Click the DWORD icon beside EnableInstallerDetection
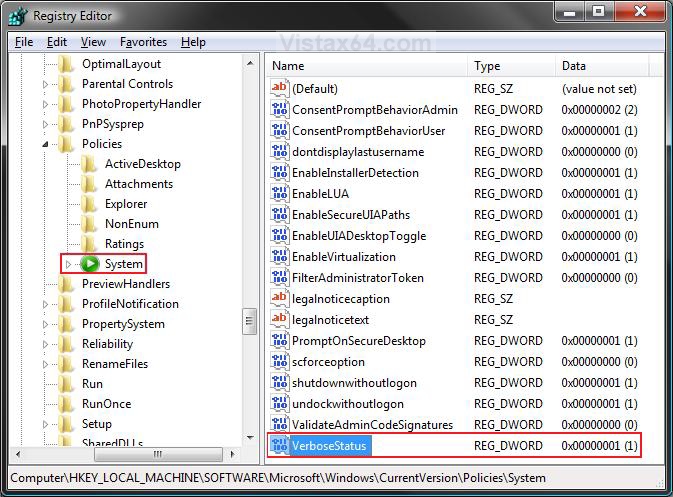Screen dimensions: 673x497 click(279, 173)
